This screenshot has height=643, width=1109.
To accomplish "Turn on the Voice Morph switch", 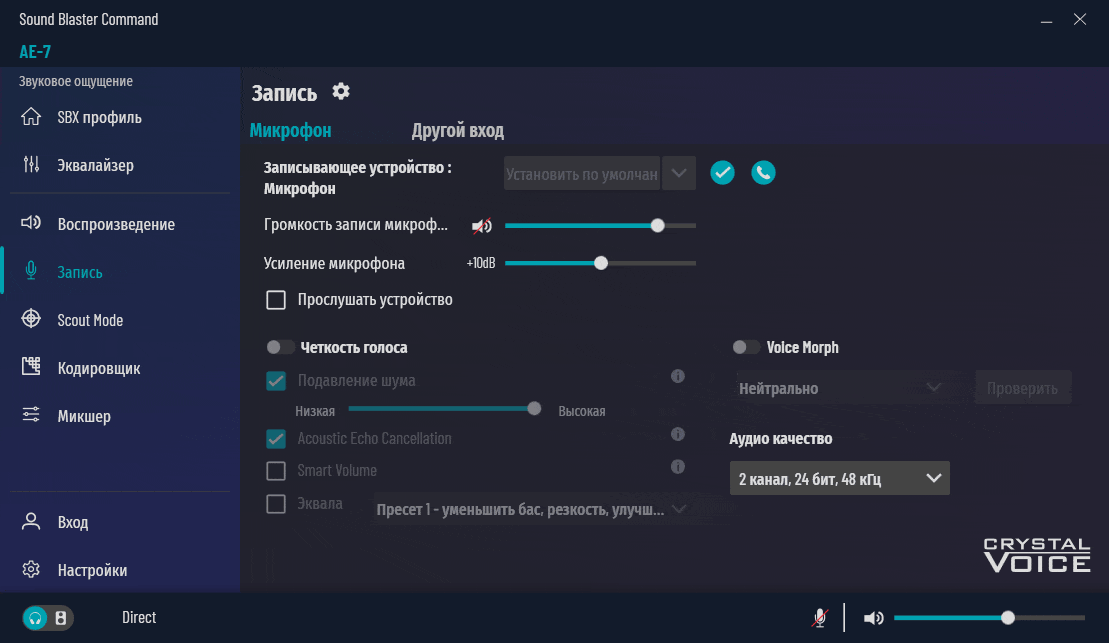I will pos(746,348).
